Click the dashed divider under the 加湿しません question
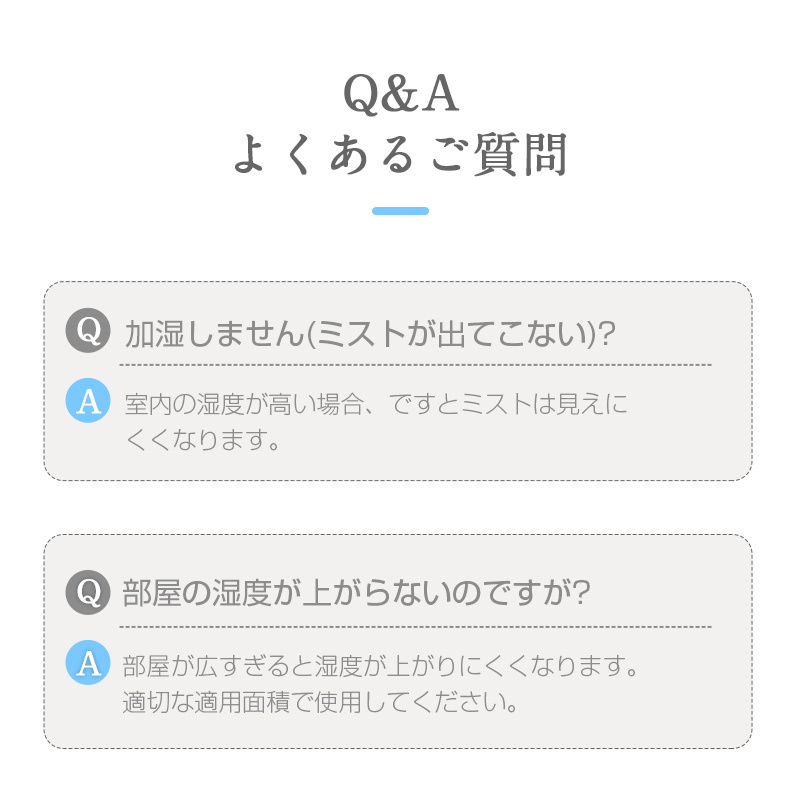This screenshot has height=800, width=800. click(x=415, y=365)
